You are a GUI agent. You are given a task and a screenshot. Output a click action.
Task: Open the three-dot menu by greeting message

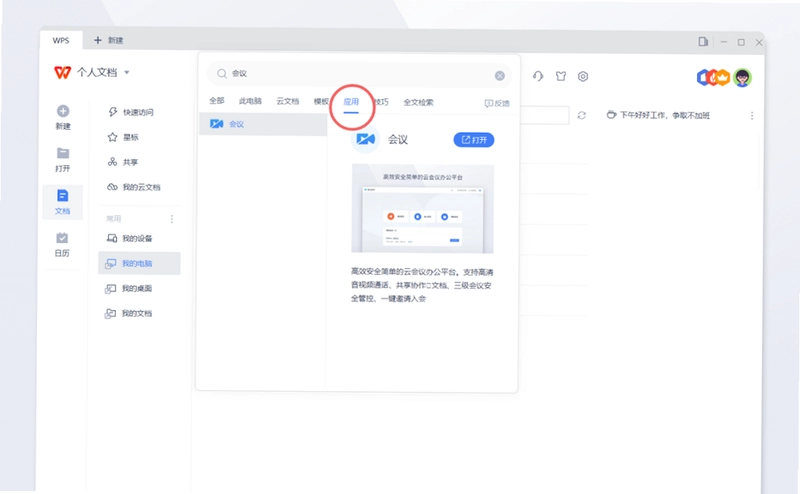pos(752,116)
